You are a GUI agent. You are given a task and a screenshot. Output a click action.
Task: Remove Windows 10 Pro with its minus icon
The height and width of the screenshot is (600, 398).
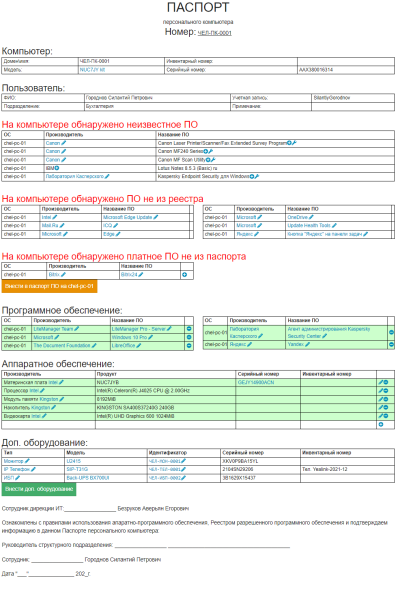pyautogui.click(x=189, y=337)
